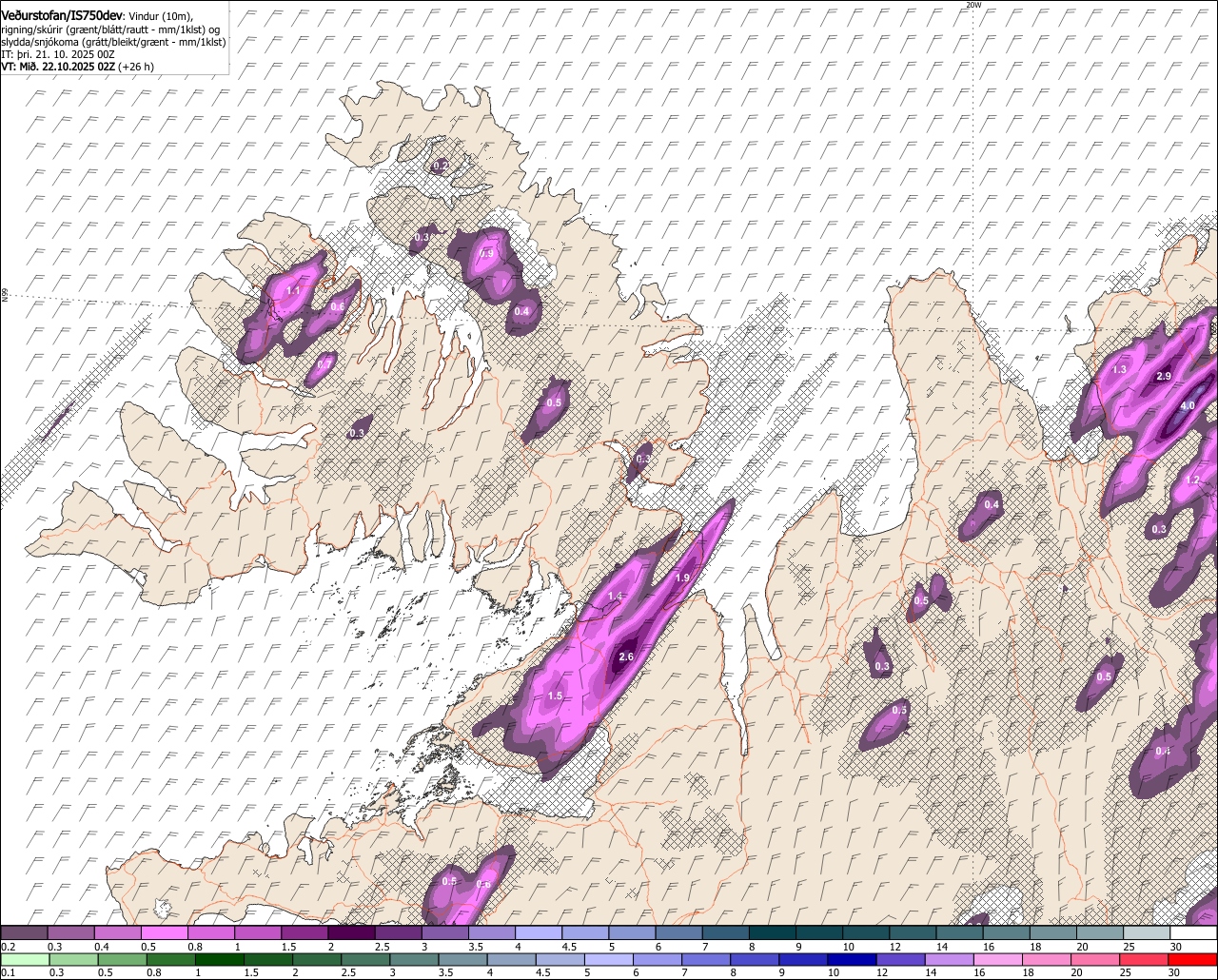This screenshot has height=980, width=1218.
Task: Click the 2.6 precipitation value on the map
Action: tap(626, 657)
